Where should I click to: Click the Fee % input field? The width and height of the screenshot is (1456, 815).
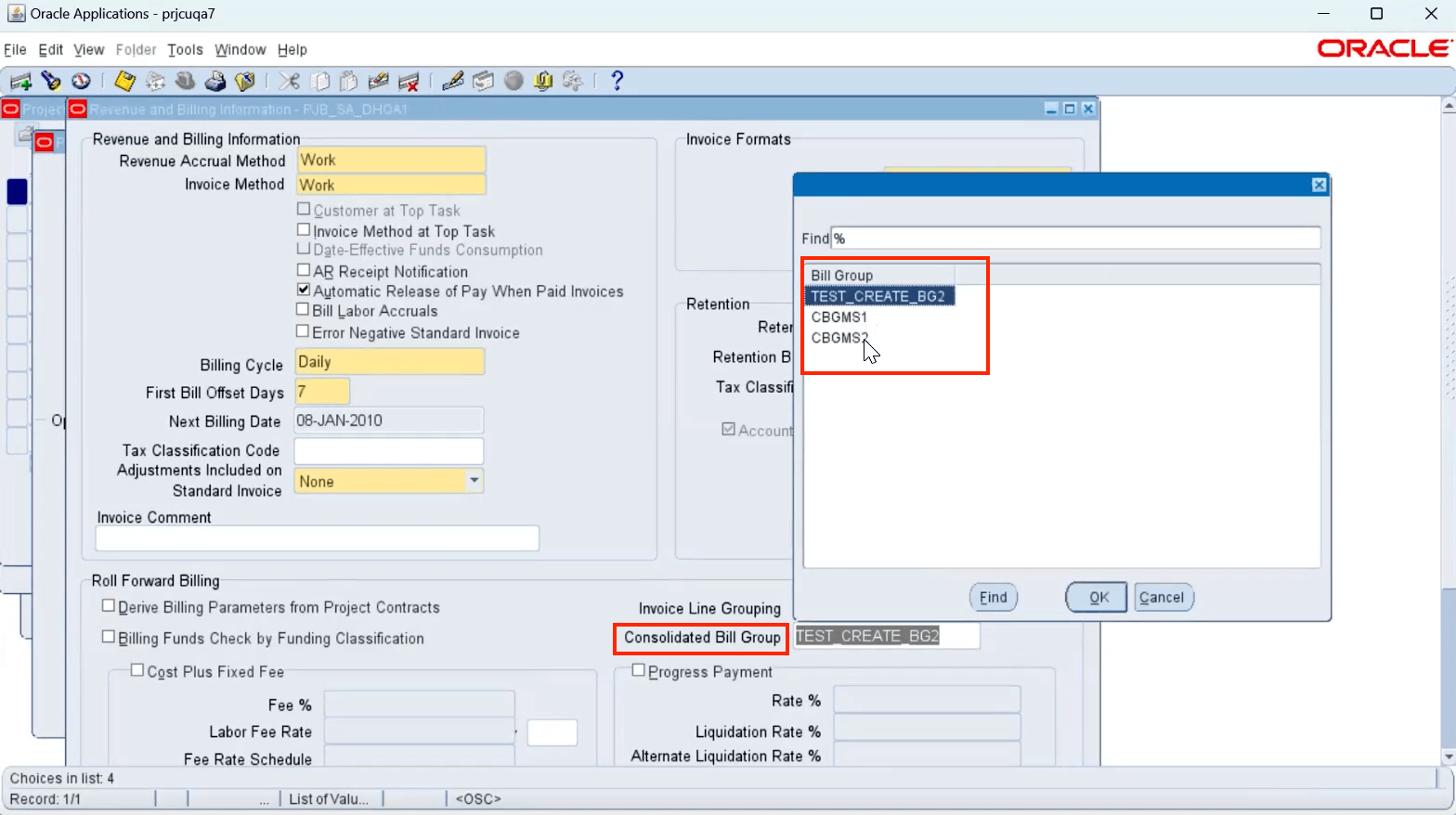click(x=419, y=705)
